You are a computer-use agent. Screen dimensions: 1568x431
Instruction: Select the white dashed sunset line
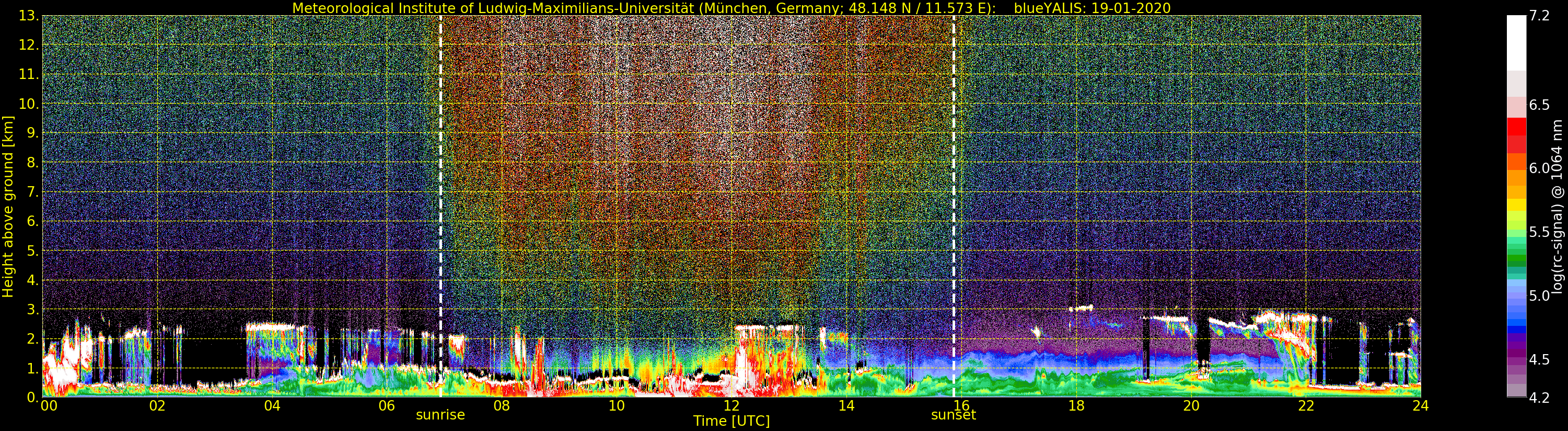954,206
